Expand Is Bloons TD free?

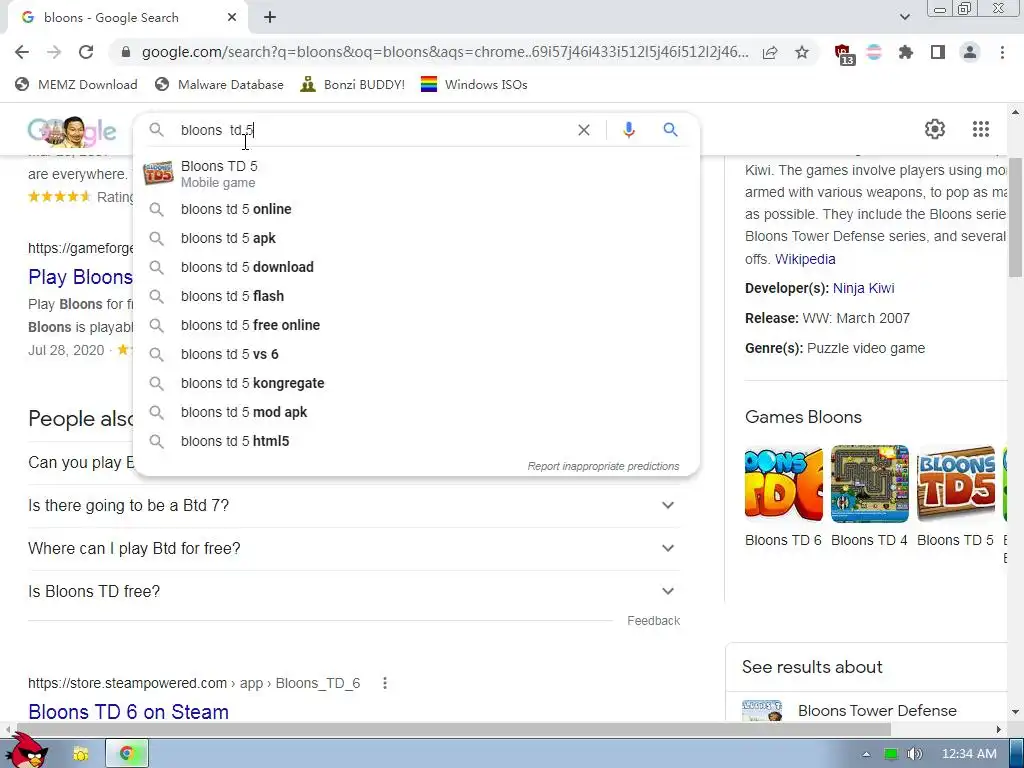click(x=353, y=592)
